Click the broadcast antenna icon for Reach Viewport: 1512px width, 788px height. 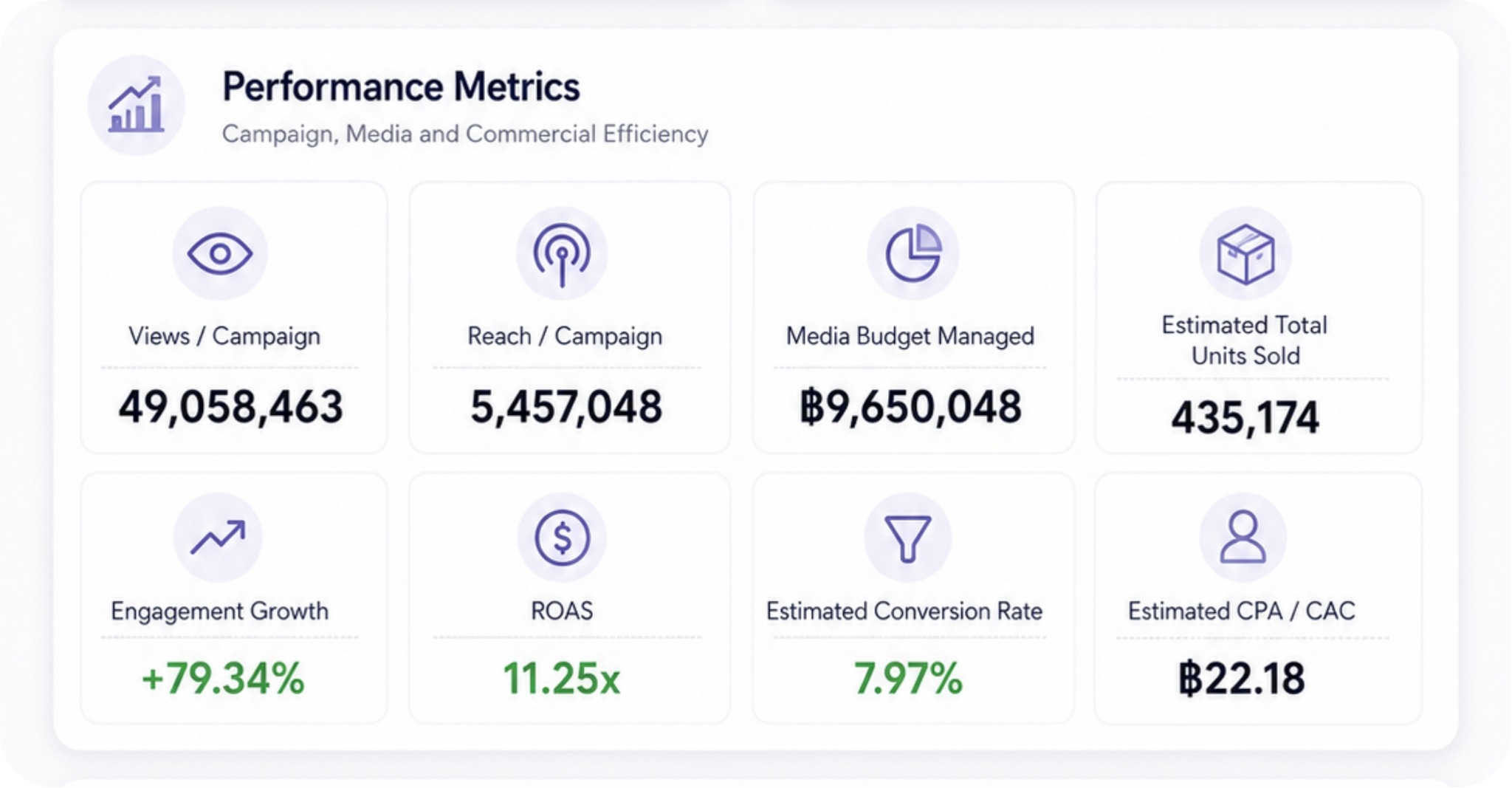click(563, 254)
